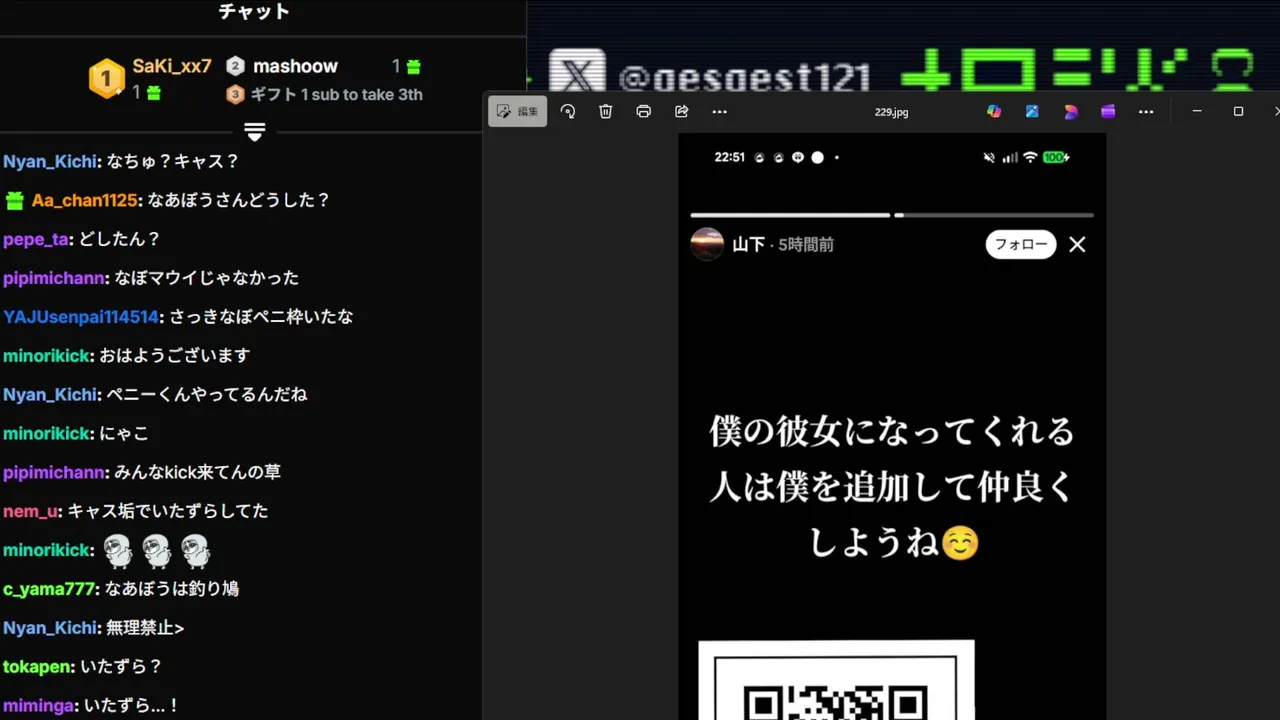Click the 編集 edit button in Photos

[518, 111]
